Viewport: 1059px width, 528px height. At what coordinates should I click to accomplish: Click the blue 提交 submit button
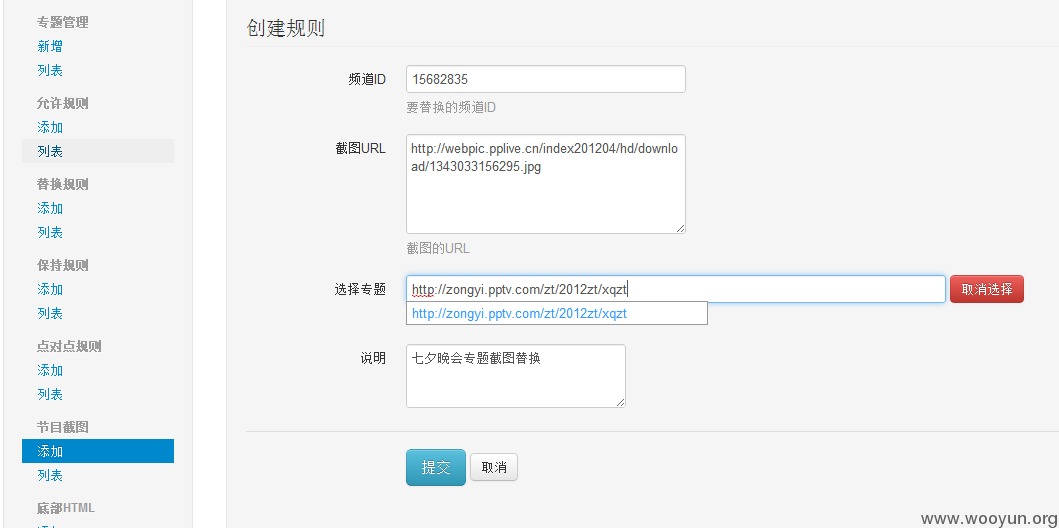coord(436,467)
